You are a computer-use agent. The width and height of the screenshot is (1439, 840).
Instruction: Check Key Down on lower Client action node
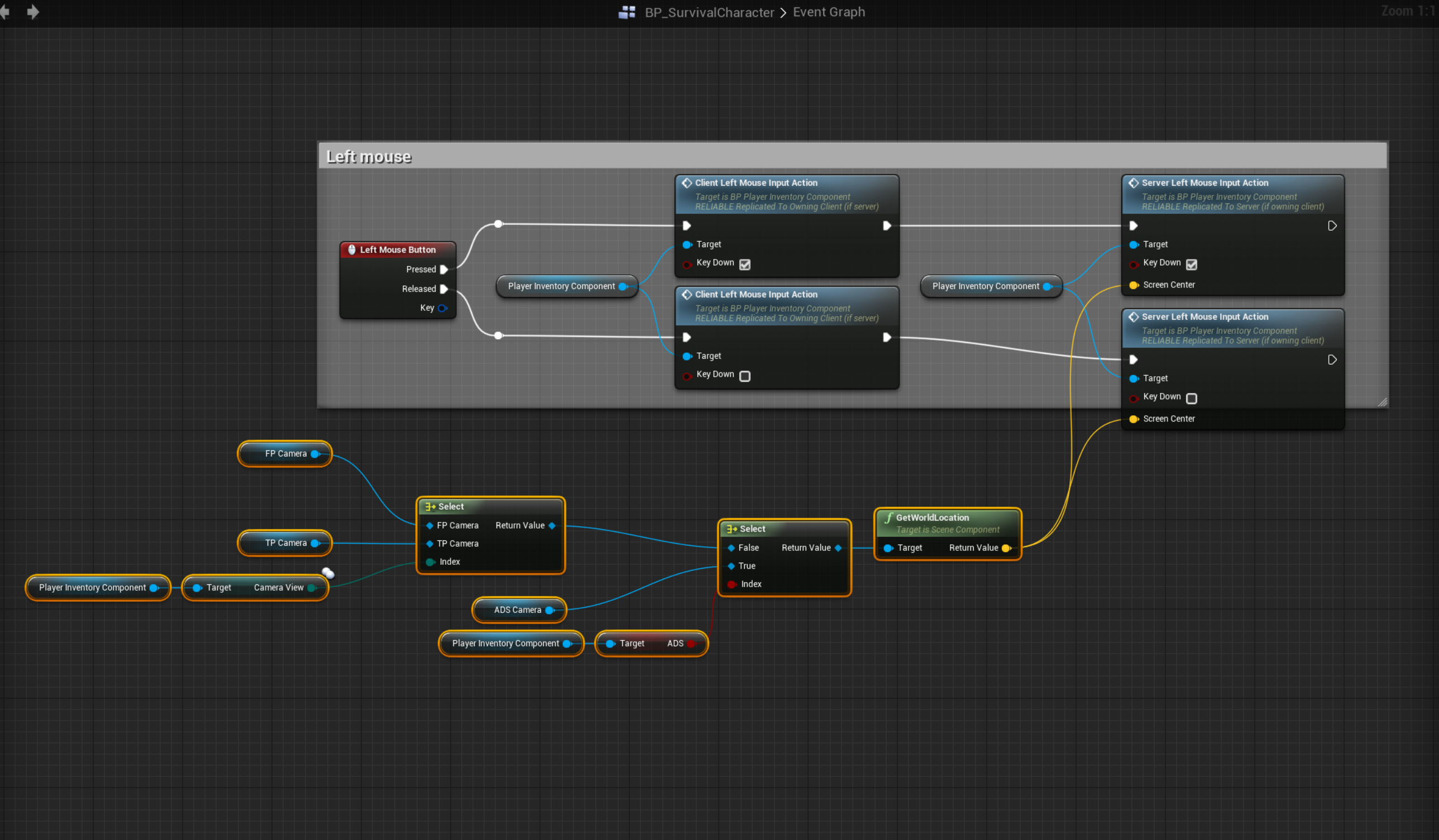(x=744, y=376)
